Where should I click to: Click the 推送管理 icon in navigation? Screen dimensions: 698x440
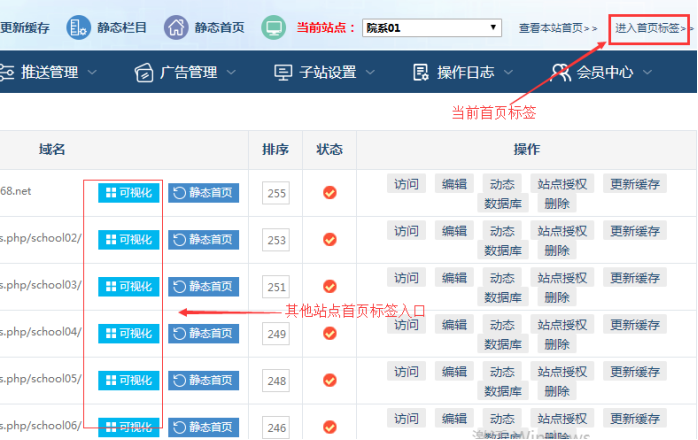(6, 72)
